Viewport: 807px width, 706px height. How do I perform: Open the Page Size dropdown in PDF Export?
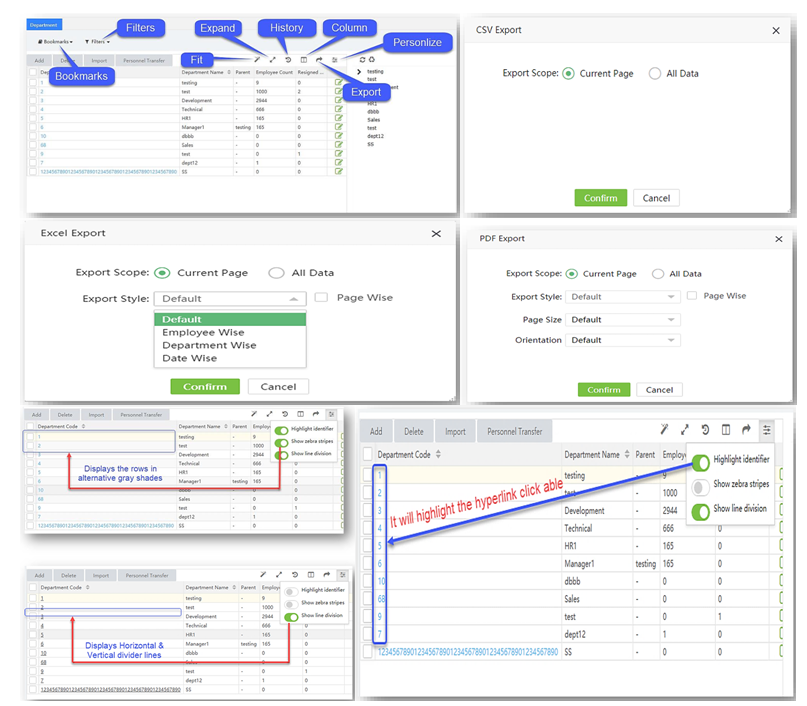pyautogui.click(x=623, y=320)
